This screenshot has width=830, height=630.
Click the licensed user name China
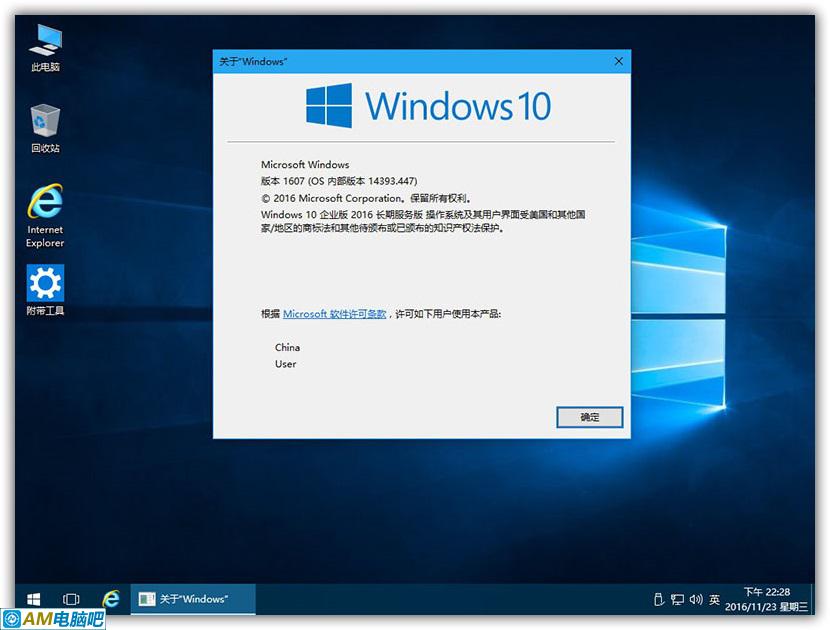pos(287,347)
